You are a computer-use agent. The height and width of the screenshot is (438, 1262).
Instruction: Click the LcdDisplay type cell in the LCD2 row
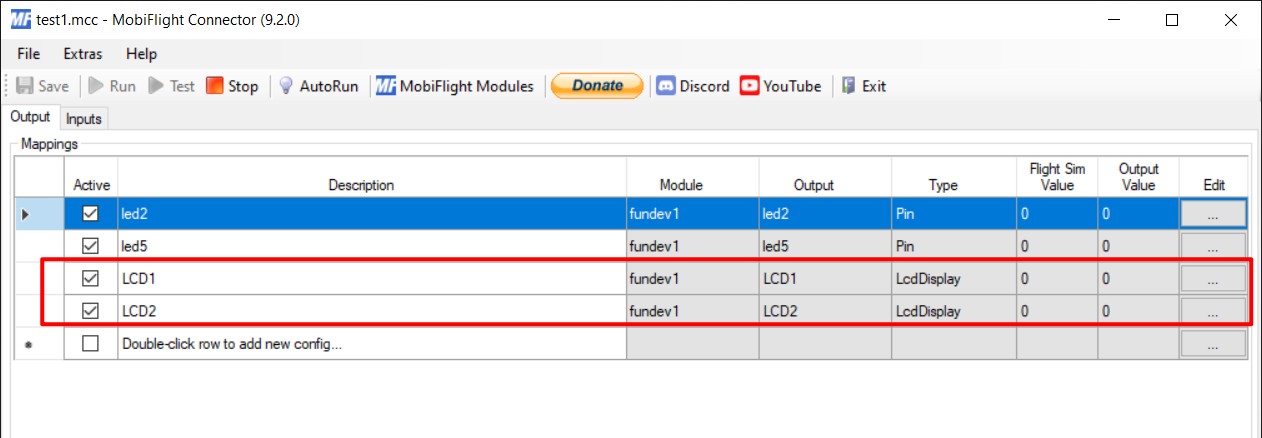[954, 311]
